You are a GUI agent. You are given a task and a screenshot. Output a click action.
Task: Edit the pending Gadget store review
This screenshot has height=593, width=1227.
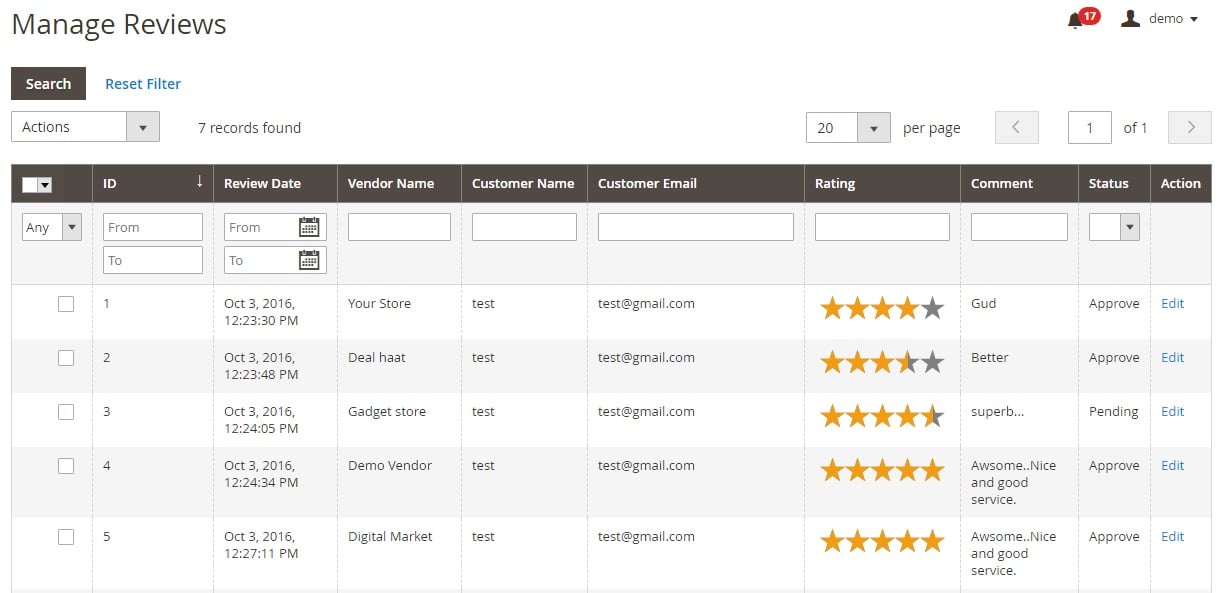[1172, 412]
